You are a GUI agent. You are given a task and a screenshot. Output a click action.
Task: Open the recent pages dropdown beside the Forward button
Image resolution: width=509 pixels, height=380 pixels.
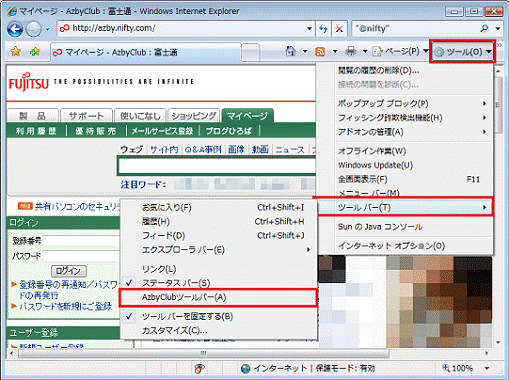point(48,29)
